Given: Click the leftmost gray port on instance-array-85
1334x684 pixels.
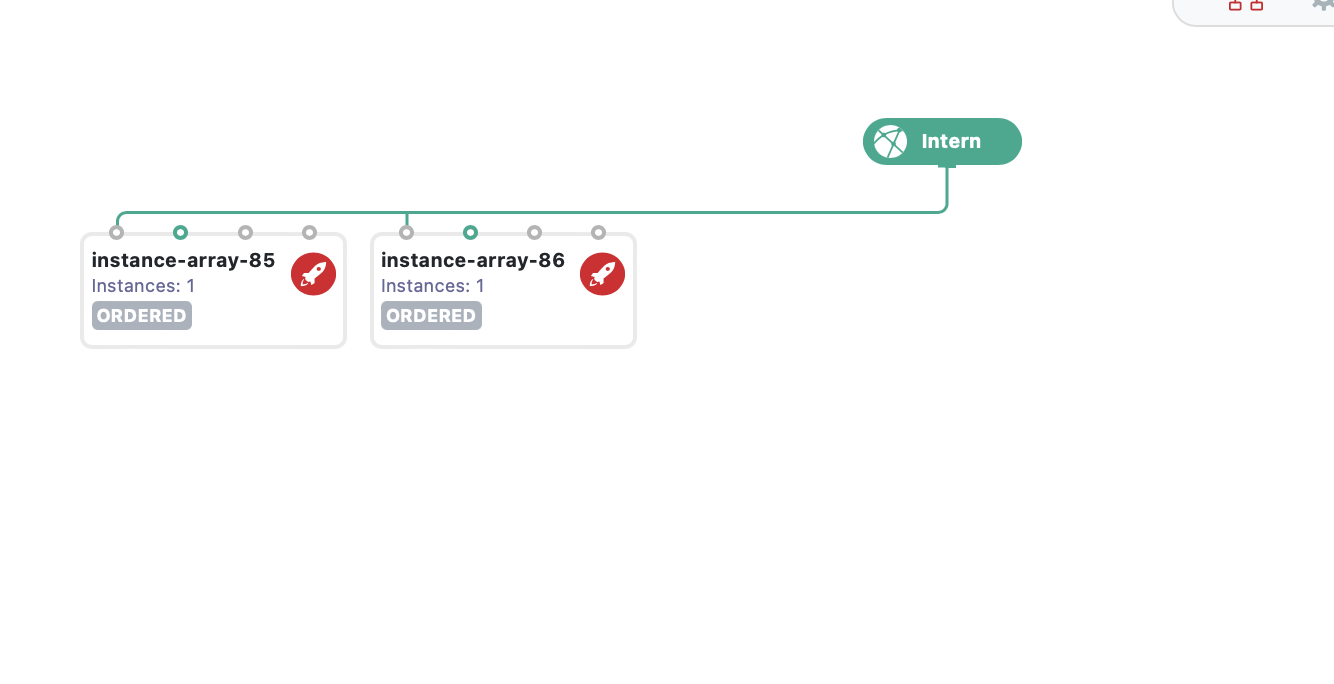Looking at the screenshot, I should pos(117,233).
